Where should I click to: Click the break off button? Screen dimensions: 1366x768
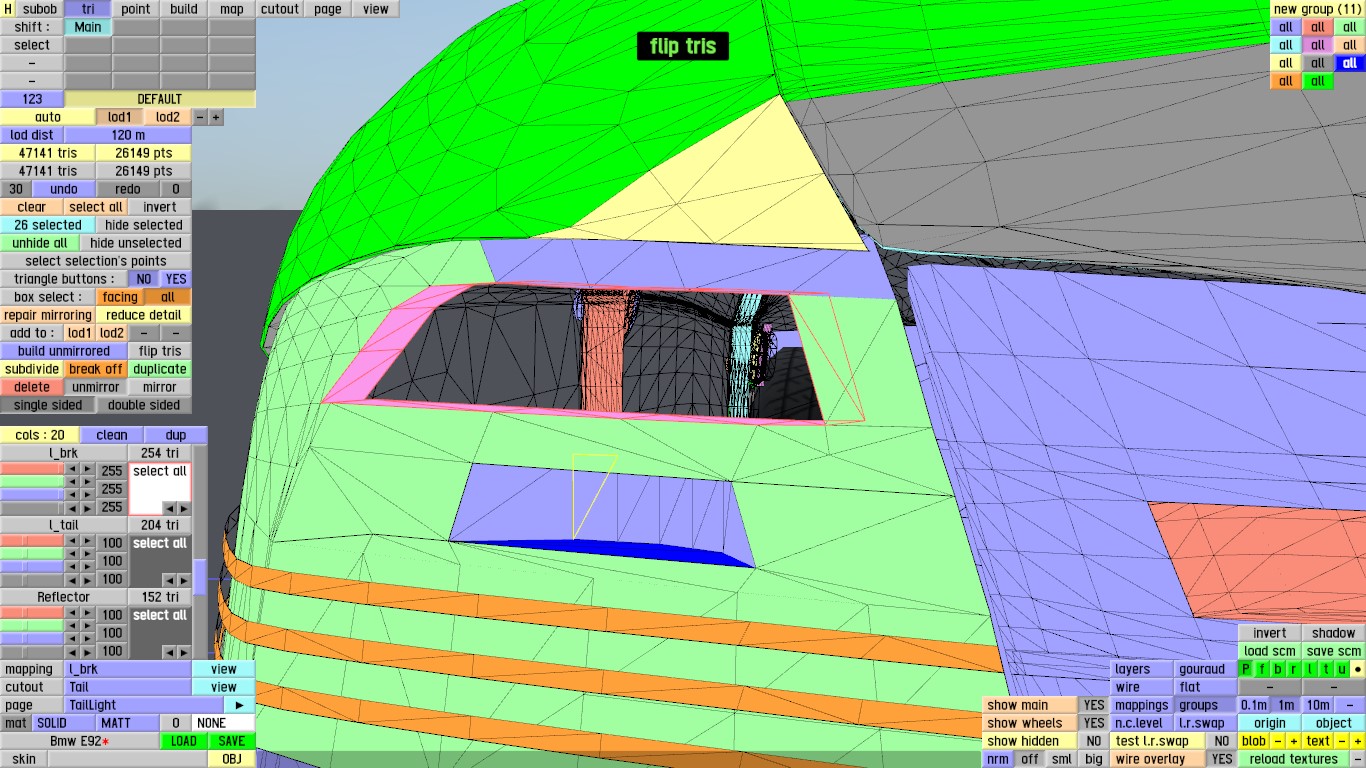pos(96,369)
